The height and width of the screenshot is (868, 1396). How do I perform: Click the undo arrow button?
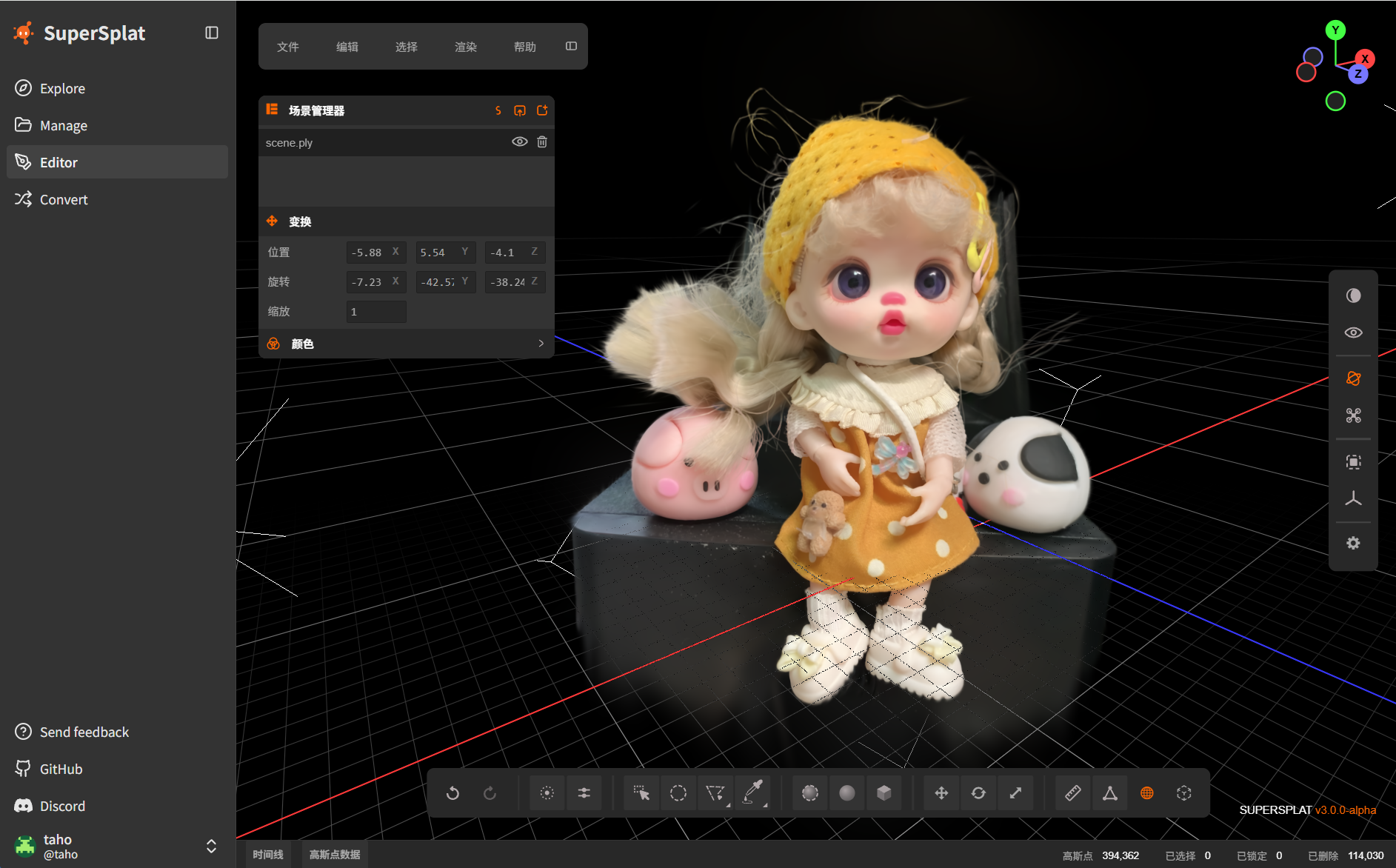452,793
